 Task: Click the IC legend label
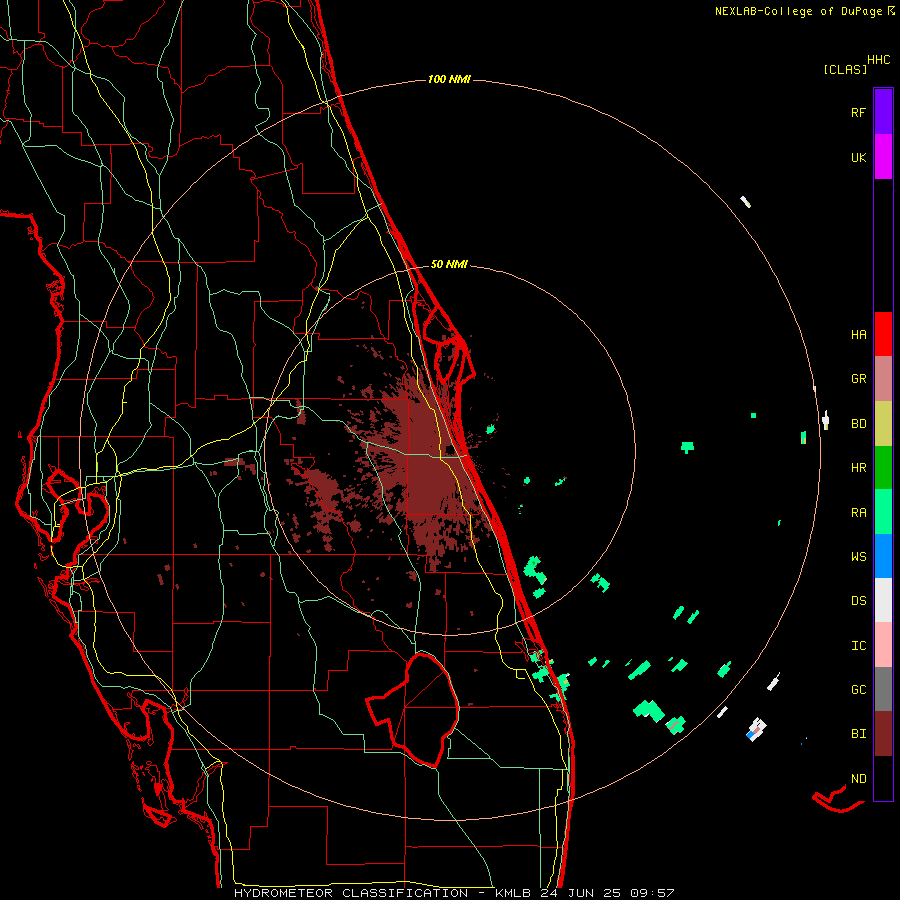(858, 645)
